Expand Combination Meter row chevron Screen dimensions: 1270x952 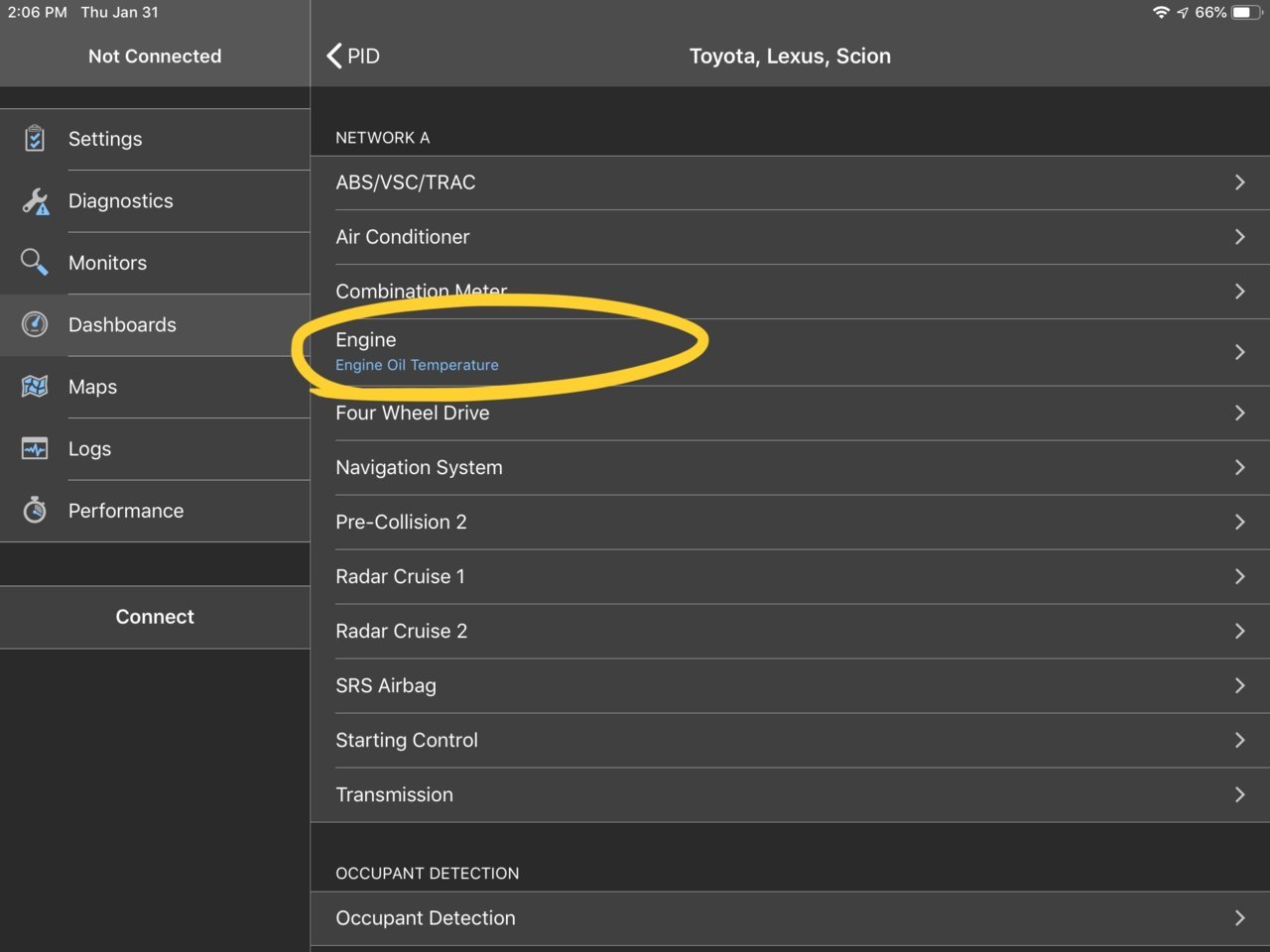(1239, 292)
